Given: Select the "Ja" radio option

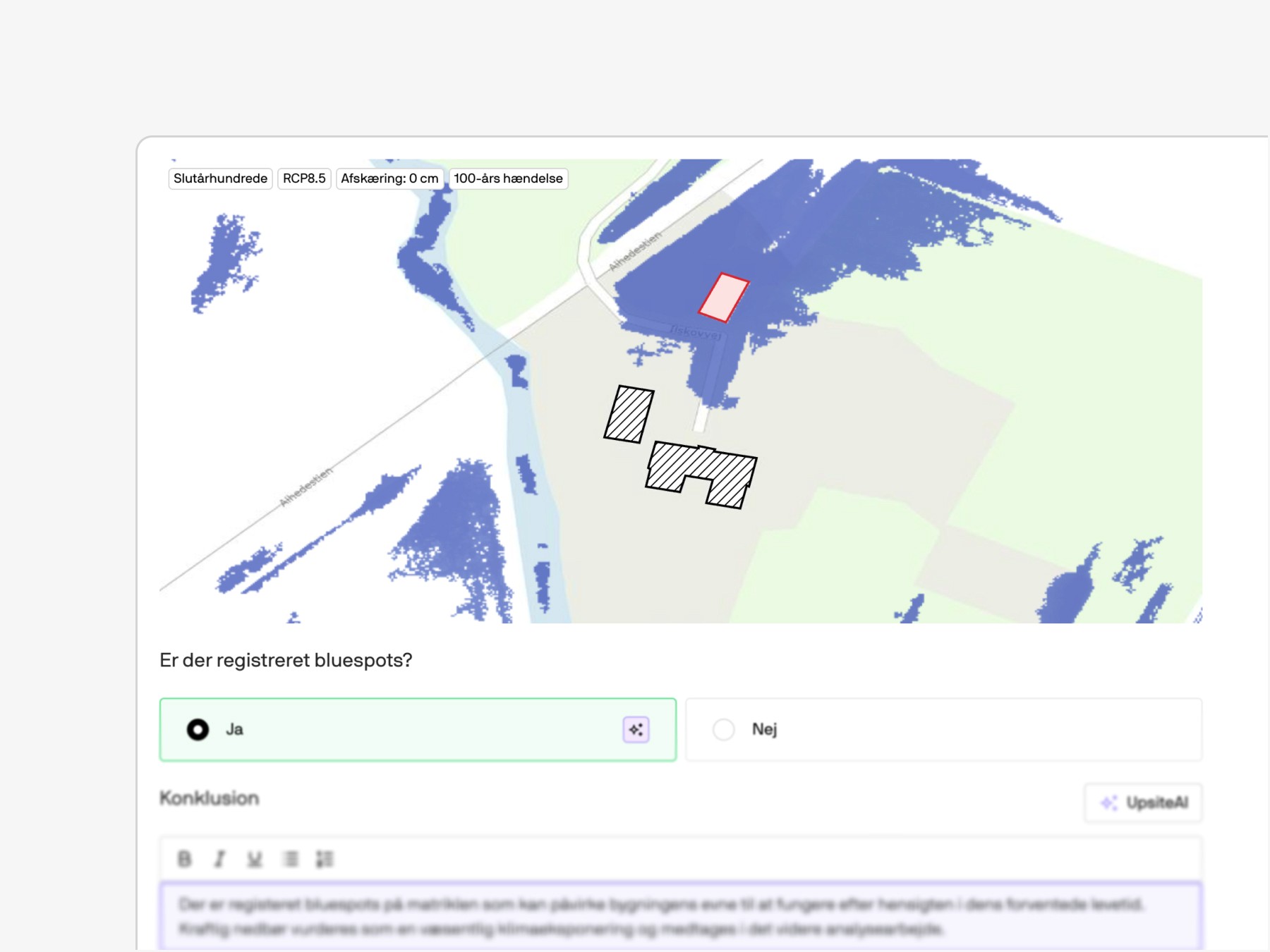Looking at the screenshot, I should [x=418, y=729].
